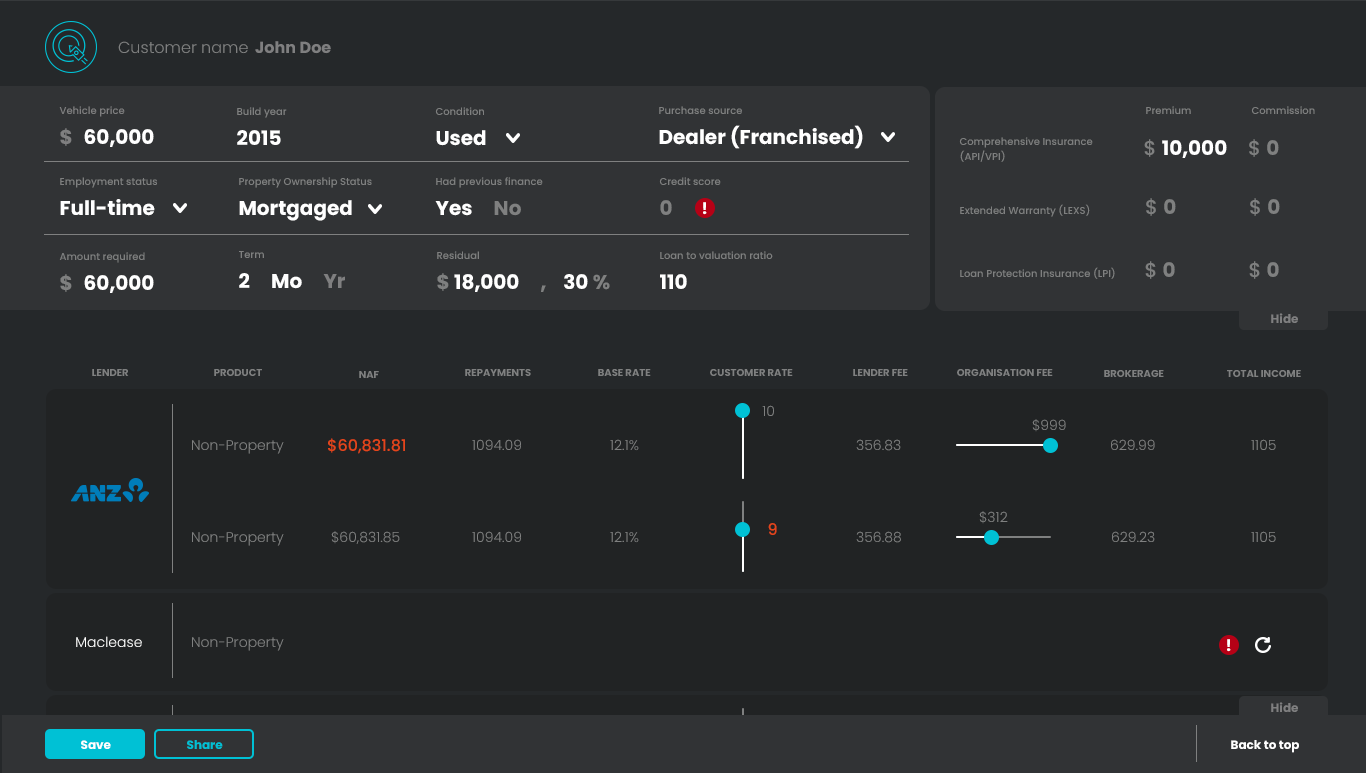Click brokerage value 629.23
1366x773 pixels.
click(1133, 537)
